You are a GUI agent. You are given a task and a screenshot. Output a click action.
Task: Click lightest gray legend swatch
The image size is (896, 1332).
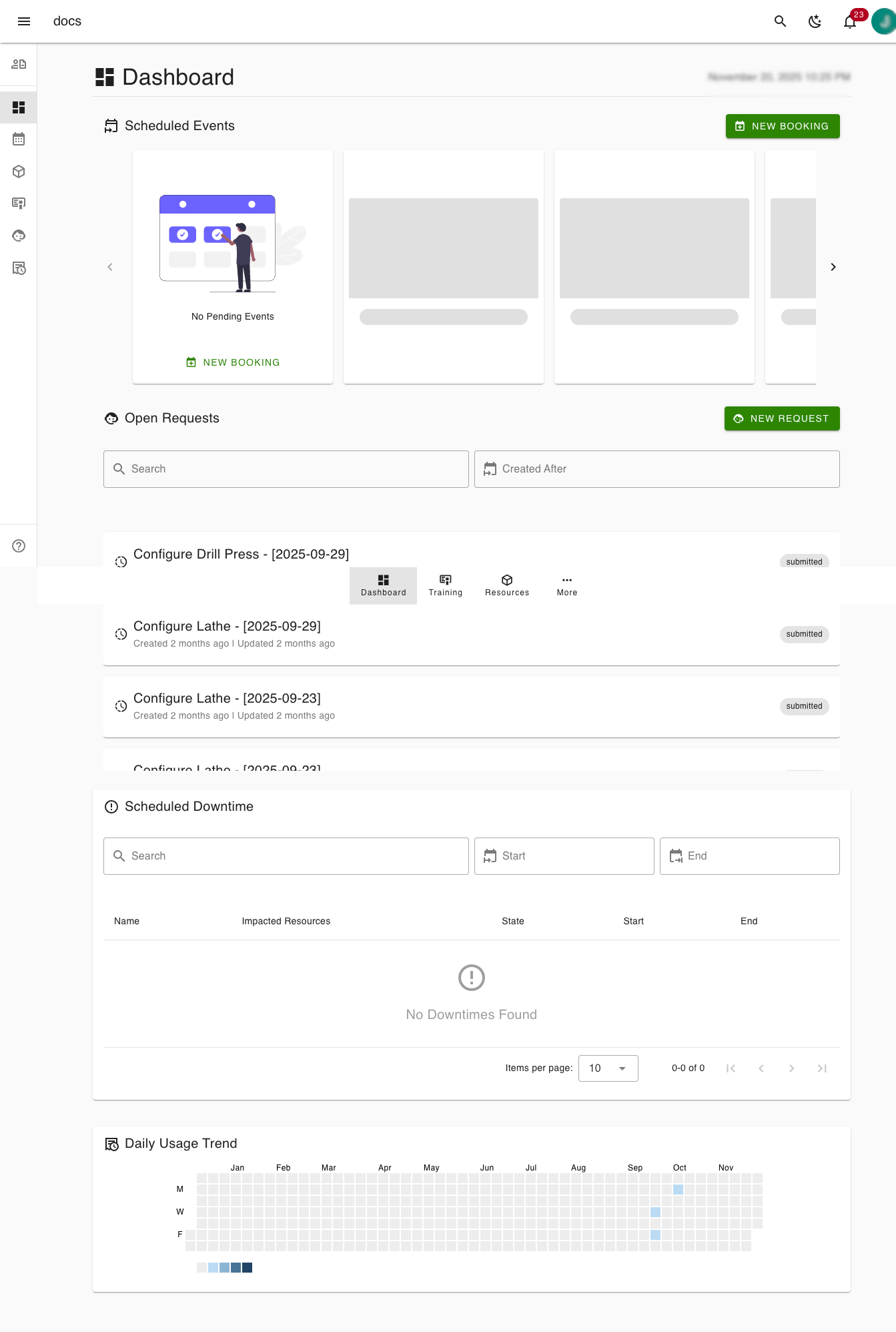point(201,1267)
